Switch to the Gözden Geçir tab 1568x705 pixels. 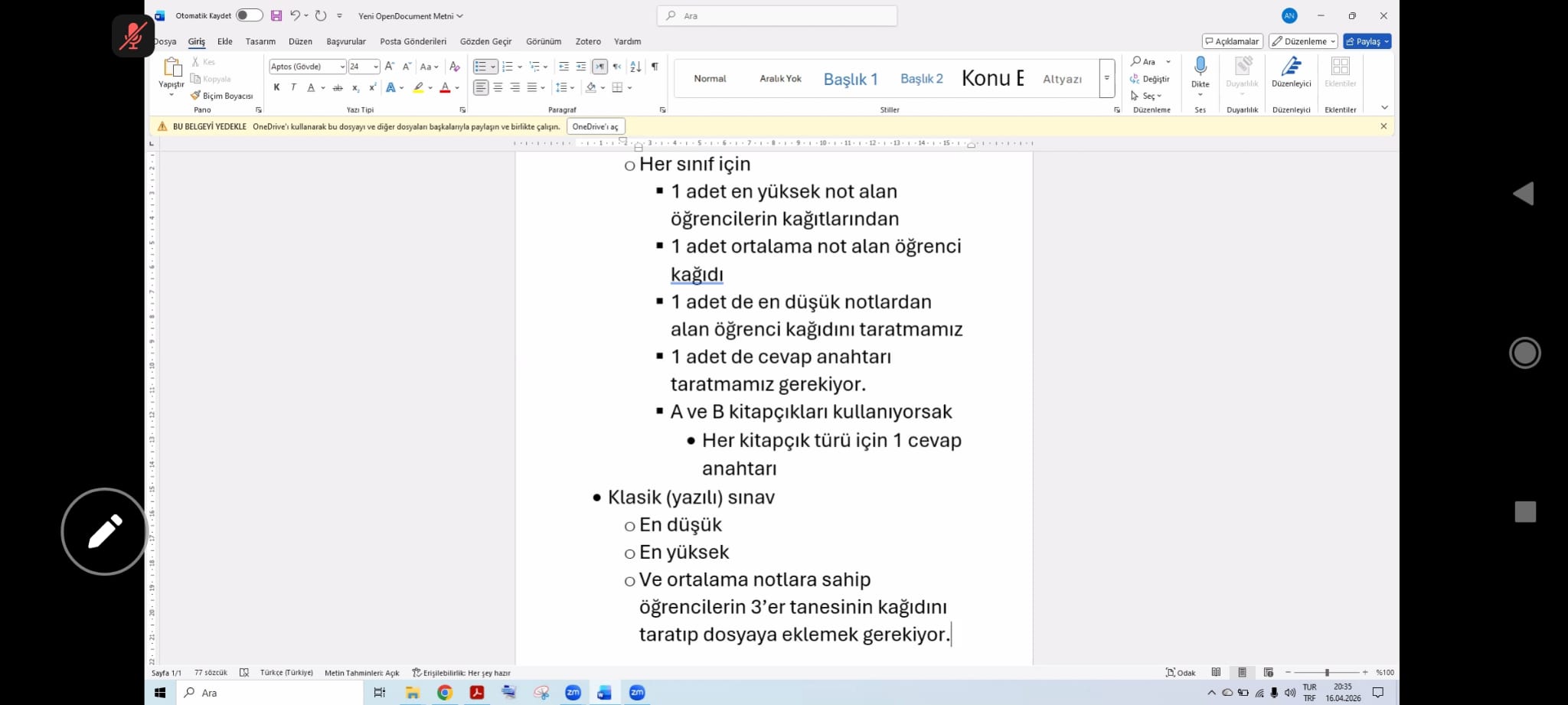coord(485,41)
